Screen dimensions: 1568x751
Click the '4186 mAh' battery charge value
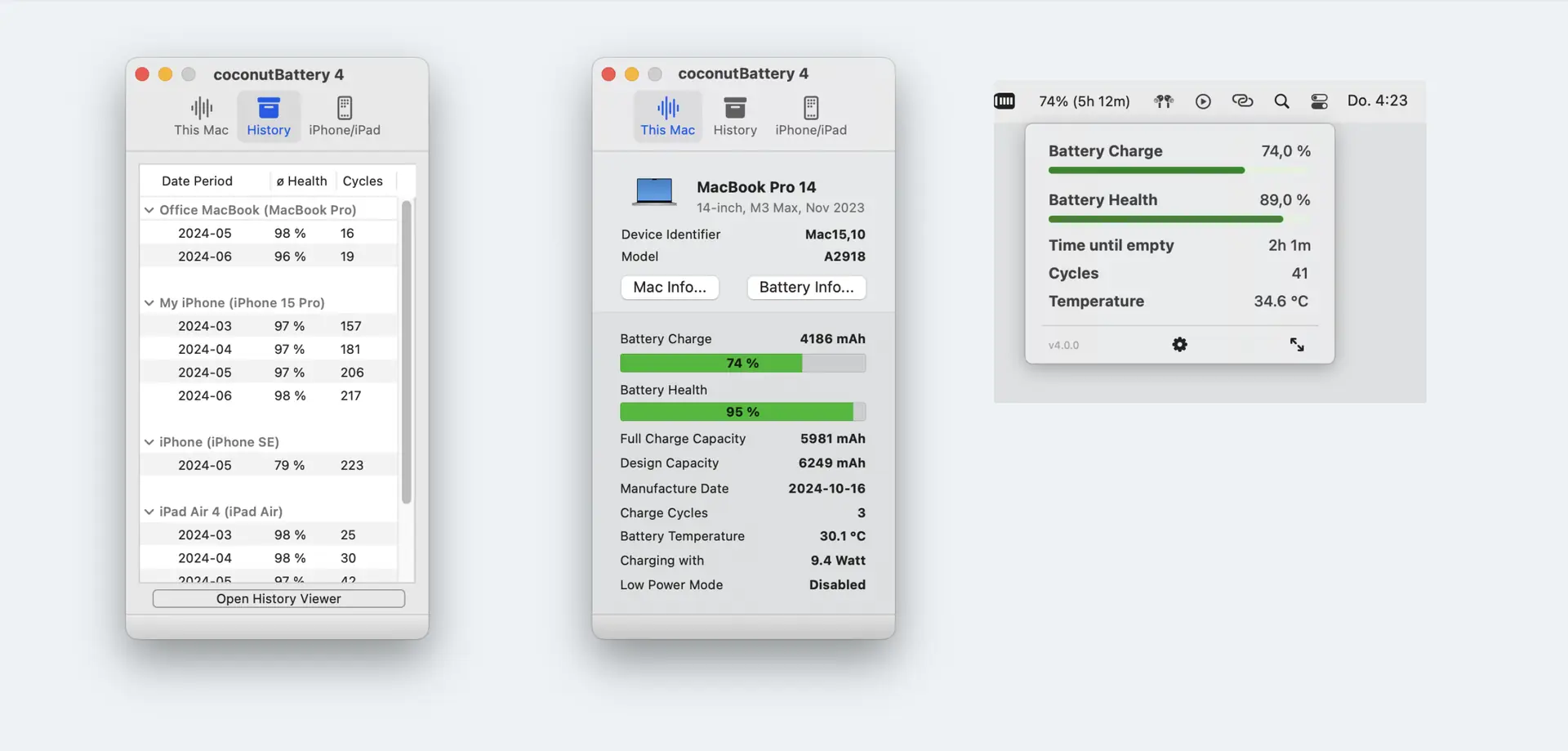pyautogui.click(x=832, y=338)
